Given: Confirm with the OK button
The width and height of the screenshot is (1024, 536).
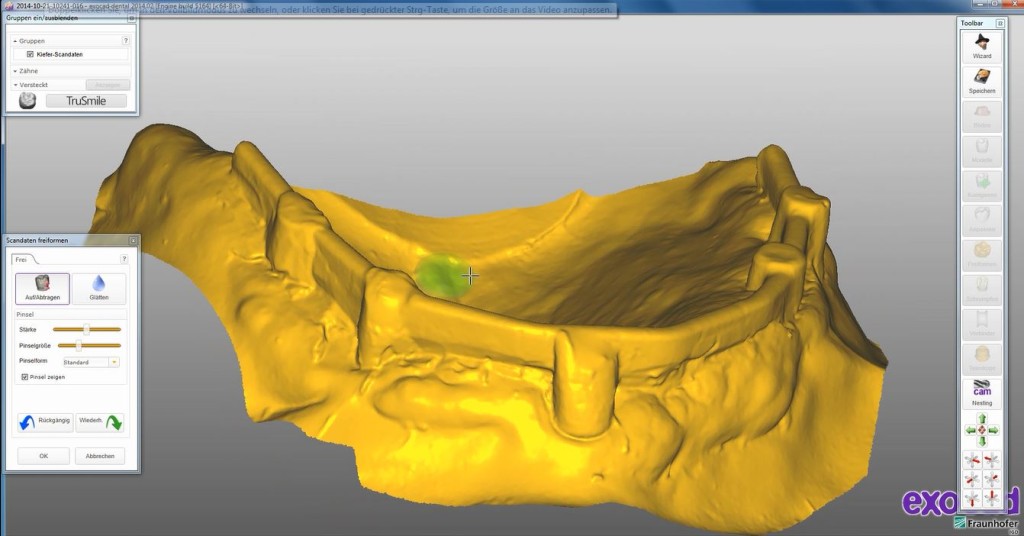Looking at the screenshot, I should 43,456.
